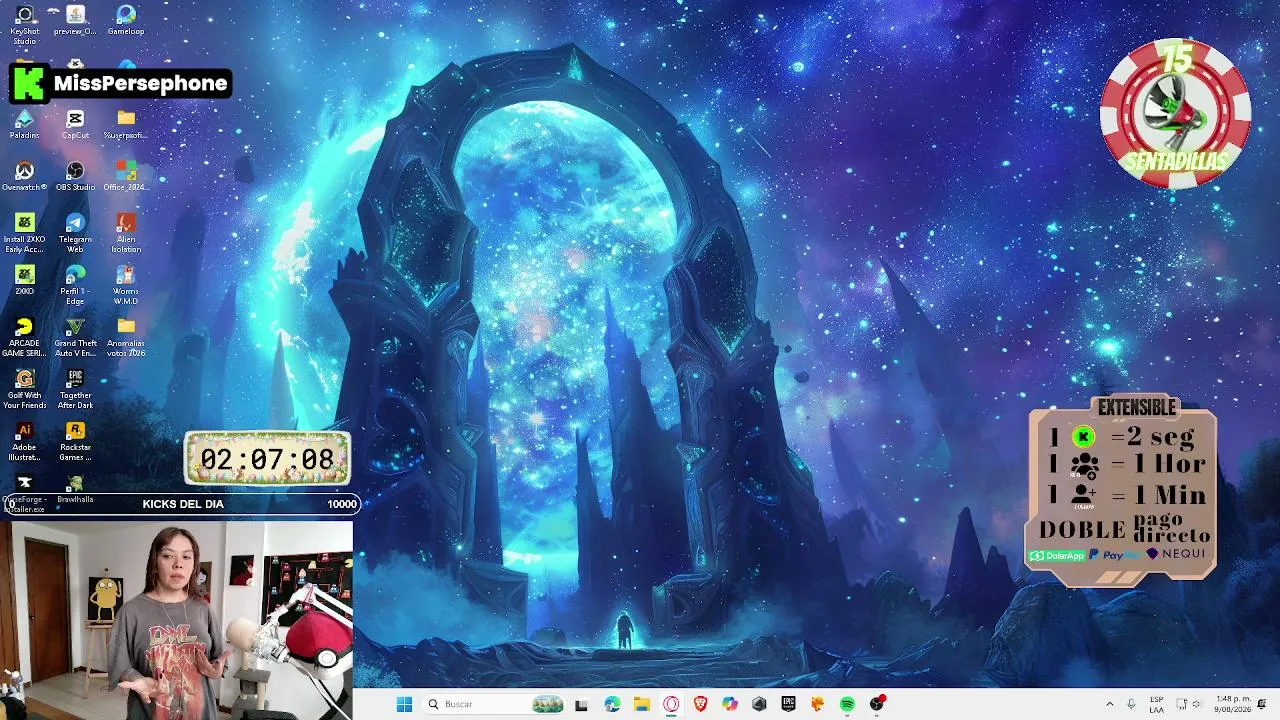Open Adobe Illustrator desktop shortcut
Viewport: 1280px width, 720px height.
point(25,441)
